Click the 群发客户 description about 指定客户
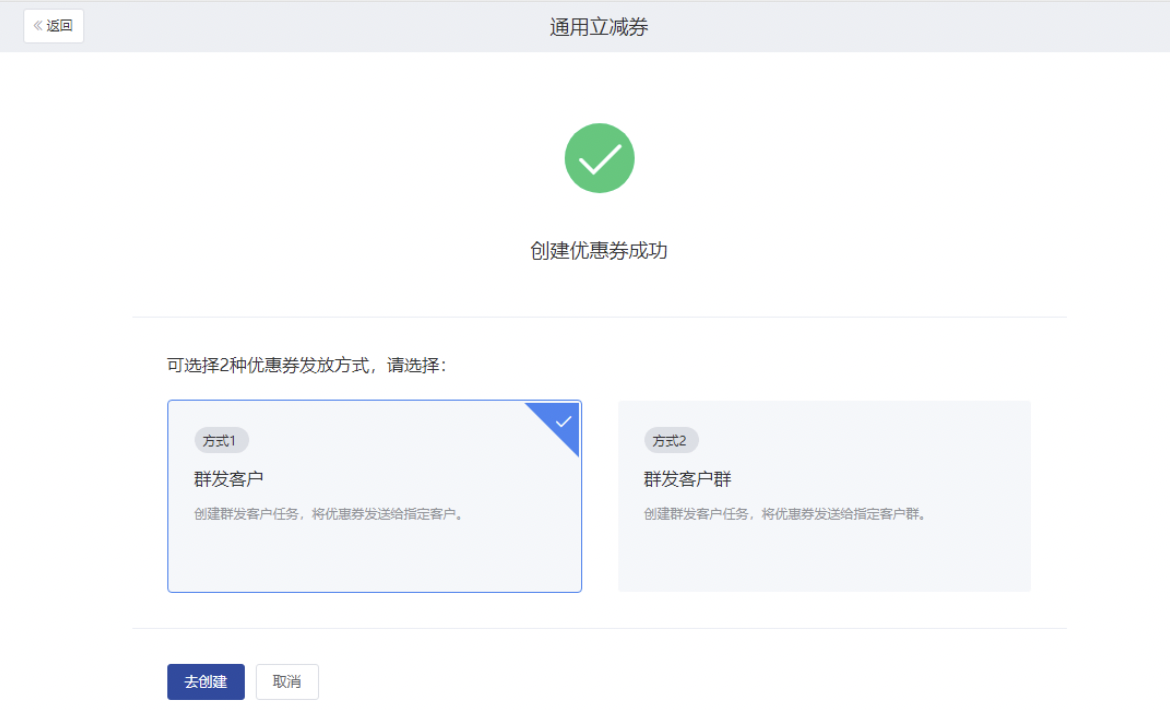This screenshot has height=710, width=1170. 328,514
